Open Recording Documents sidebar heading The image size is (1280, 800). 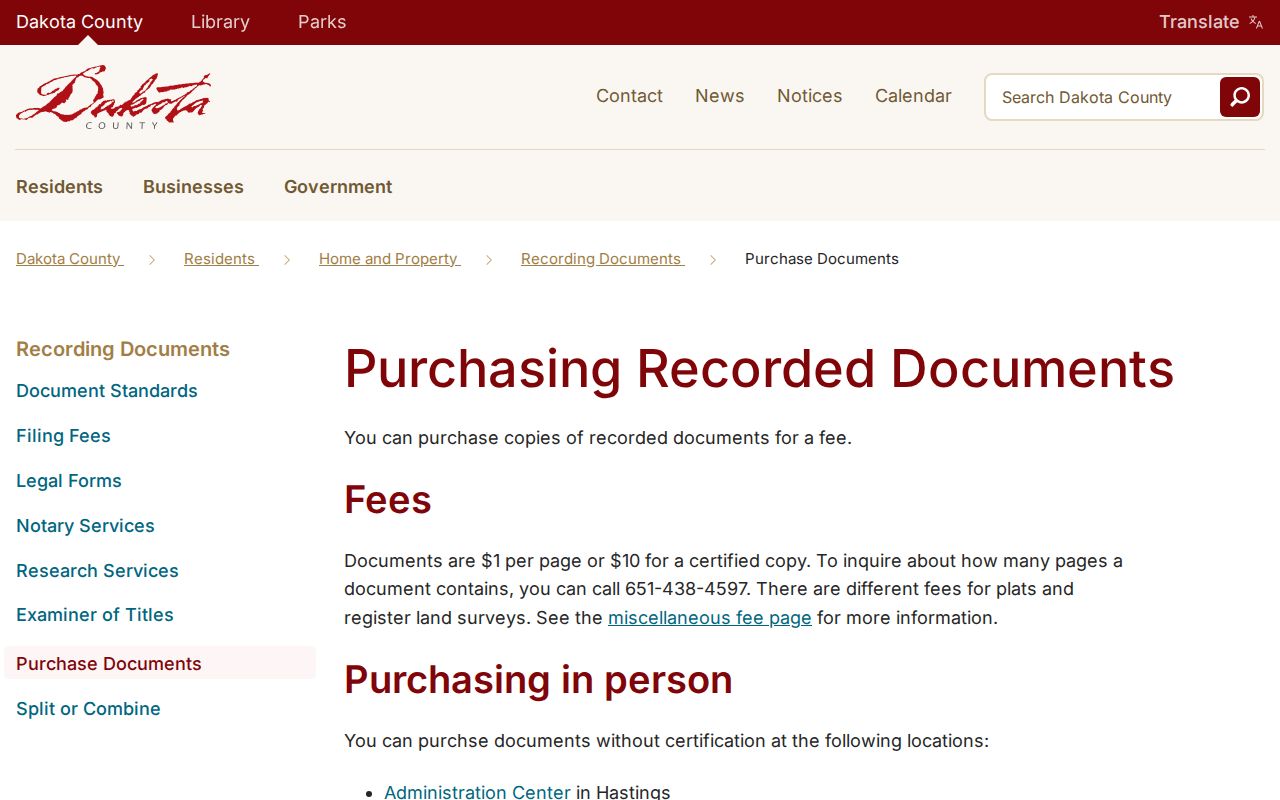point(123,349)
